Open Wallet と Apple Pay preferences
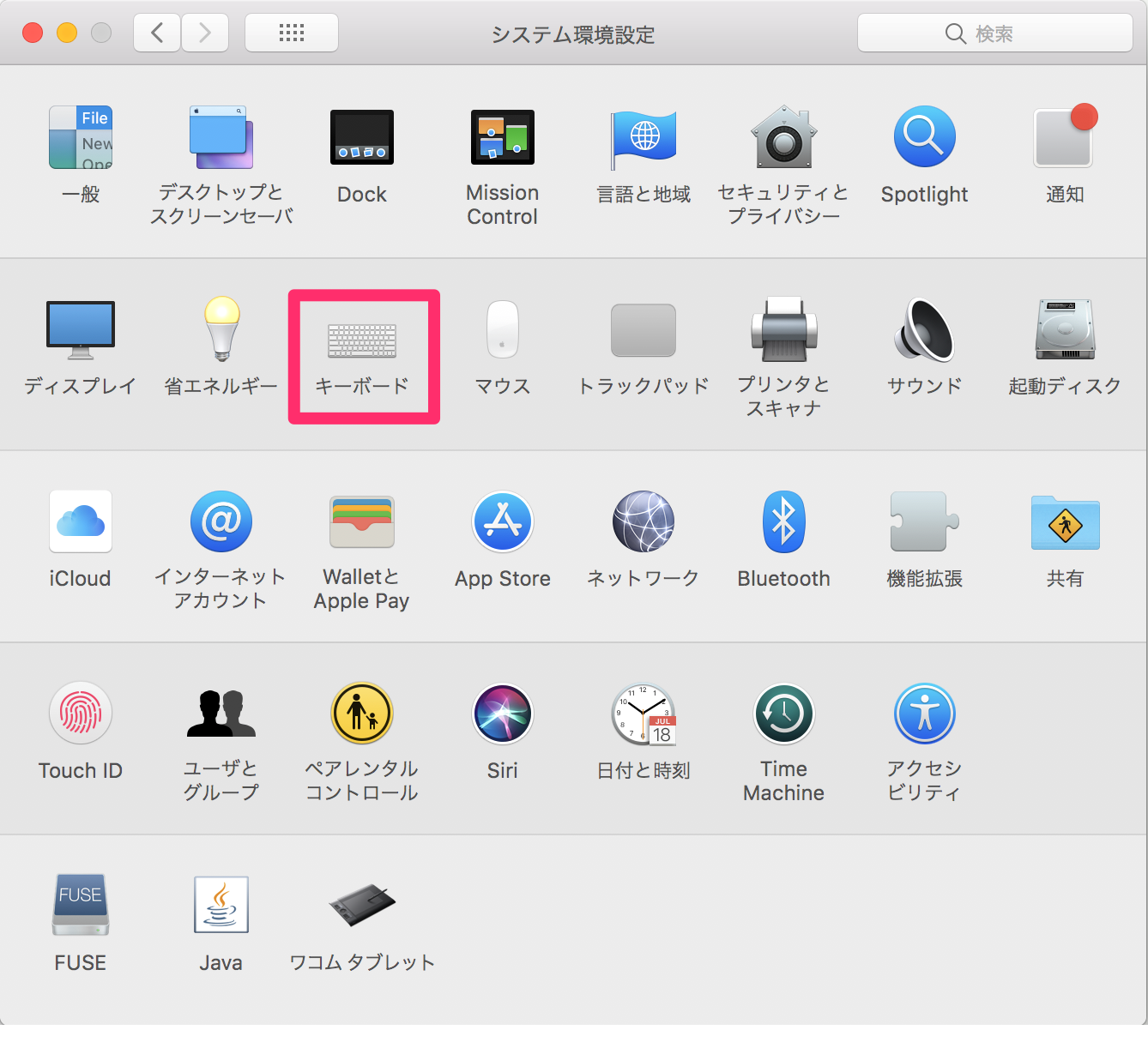The width and height of the screenshot is (1148, 1060). [362, 521]
